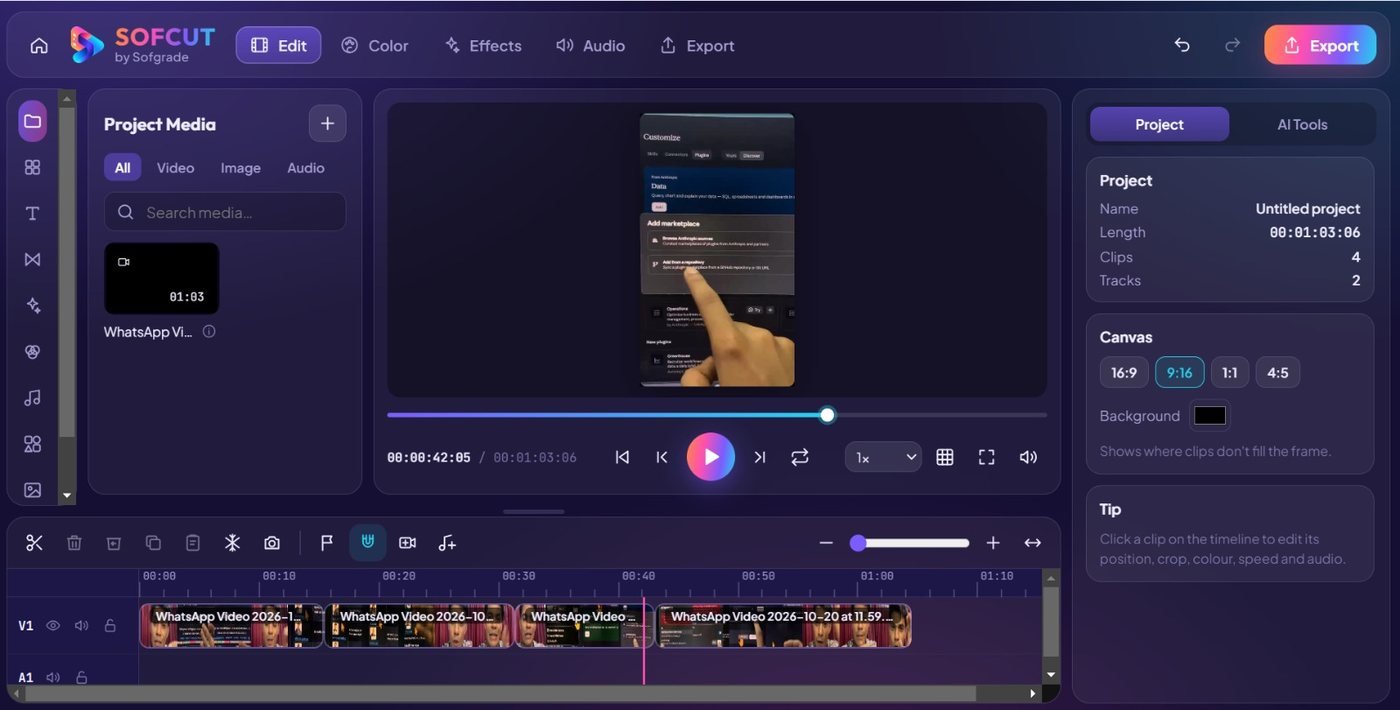Screen dimensions: 1400x710
Task: Select 4:5 canvas ratio
Action: (x=1277, y=372)
